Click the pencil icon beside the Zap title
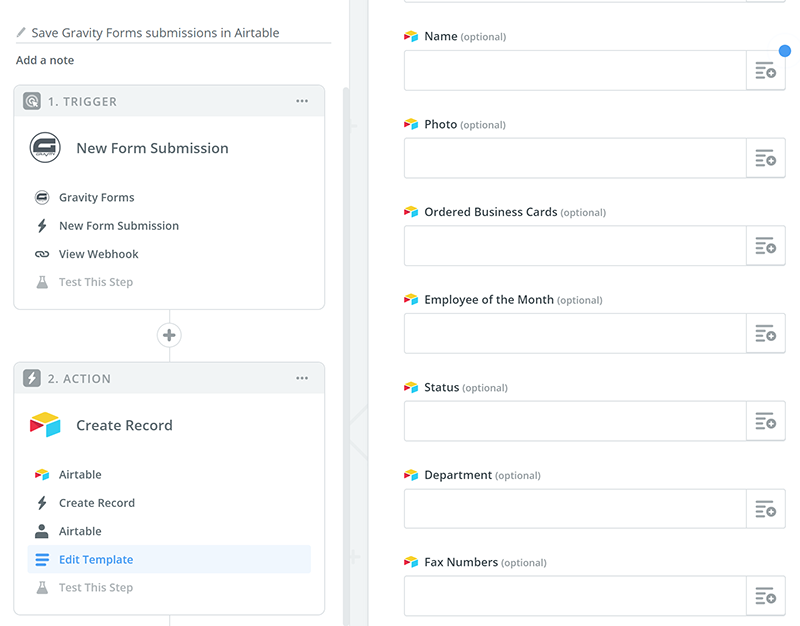 [21, 33]
